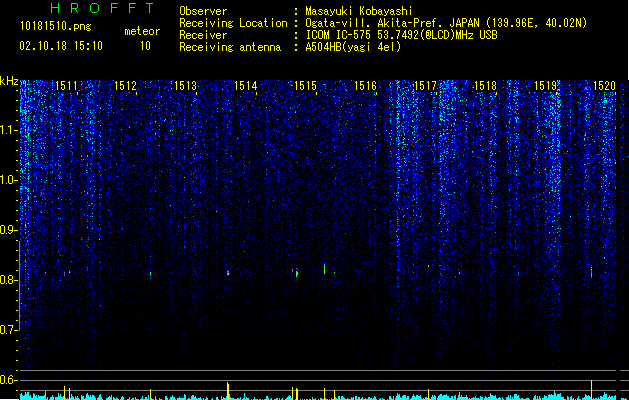Click the meteor count value 10
This screenshot has width=629, height=400.
[145, 46]
